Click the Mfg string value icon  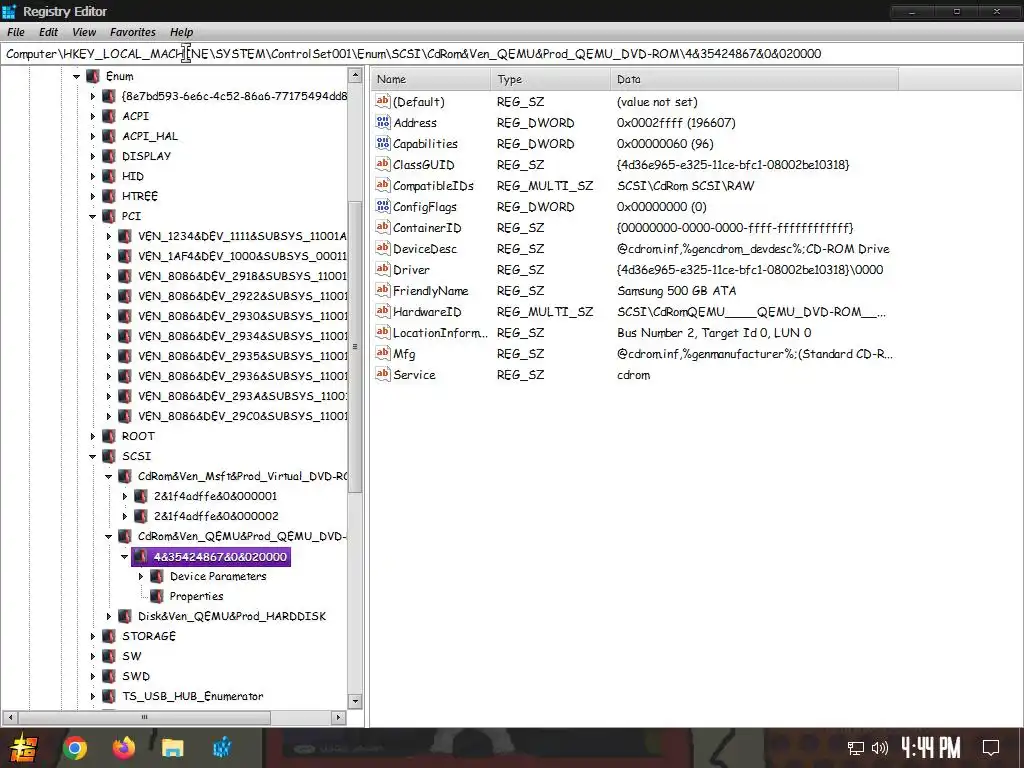pos(383,353)
